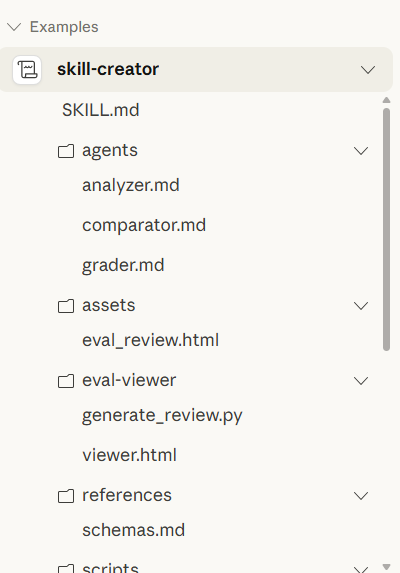This screenshot has width=400, height=573.
Task: Select eval_review.html file
Action: (x=151, y=340)
